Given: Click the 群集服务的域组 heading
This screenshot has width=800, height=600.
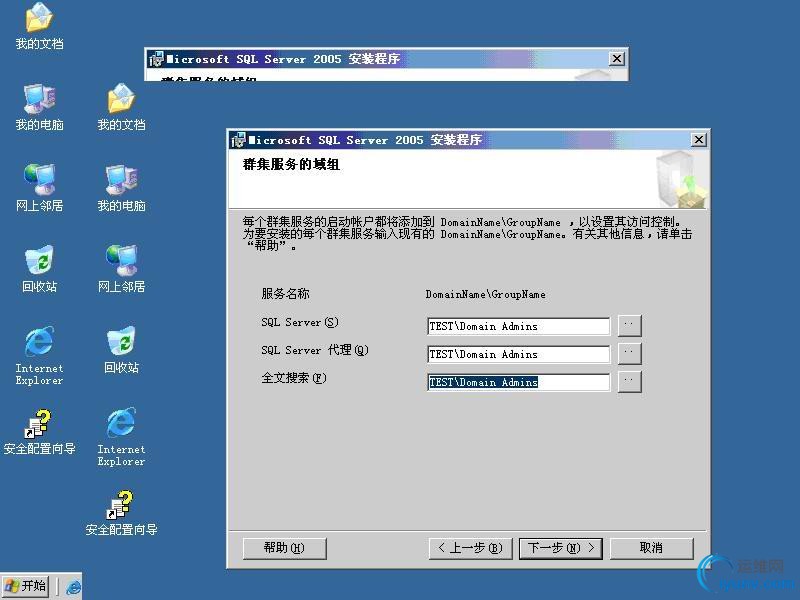Looking at the screenshot, I should click(x=291, y=164).
